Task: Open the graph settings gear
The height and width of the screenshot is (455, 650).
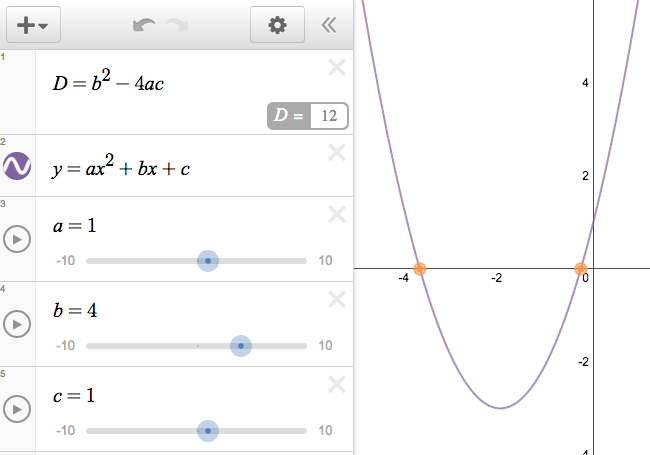Action: [x=277, y=26]
